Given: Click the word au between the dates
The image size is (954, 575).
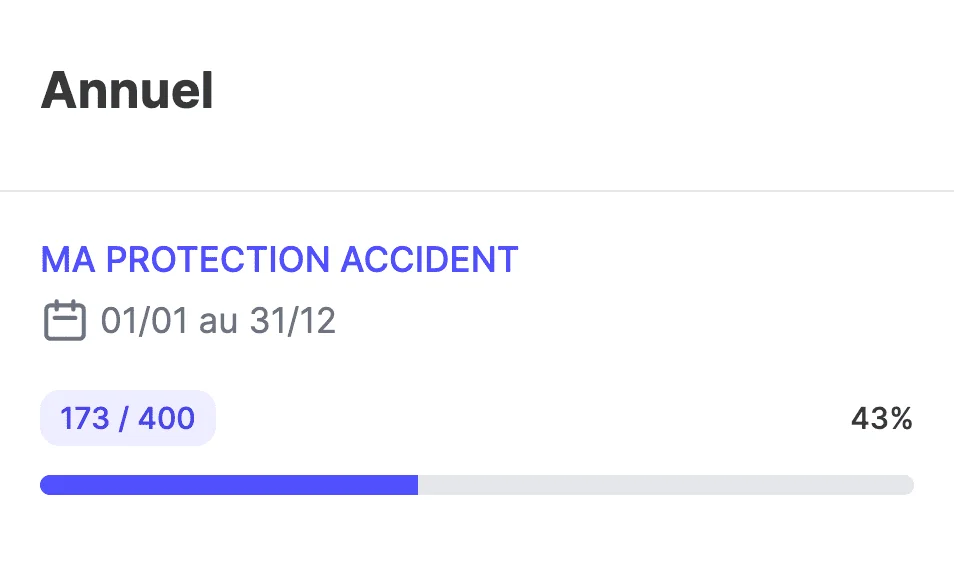Looking at the screenshot, I should pos(218,321).
